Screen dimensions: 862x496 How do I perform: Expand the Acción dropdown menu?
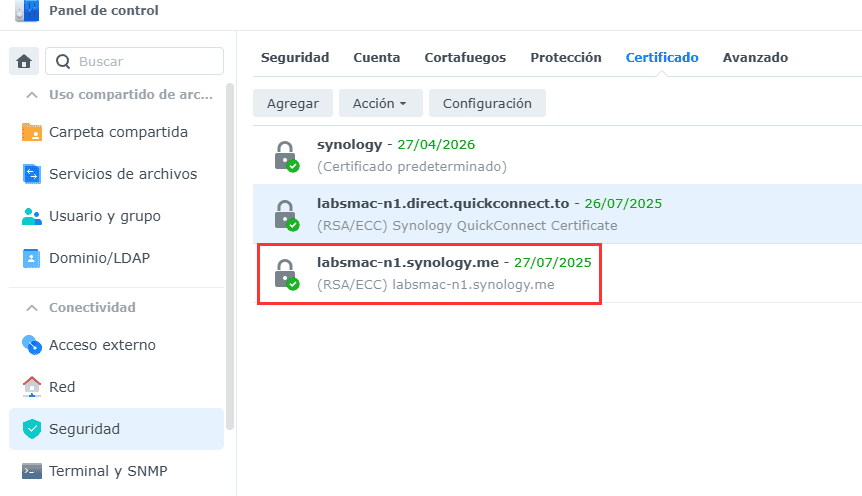pyautogui.click(x=379, y=103)
